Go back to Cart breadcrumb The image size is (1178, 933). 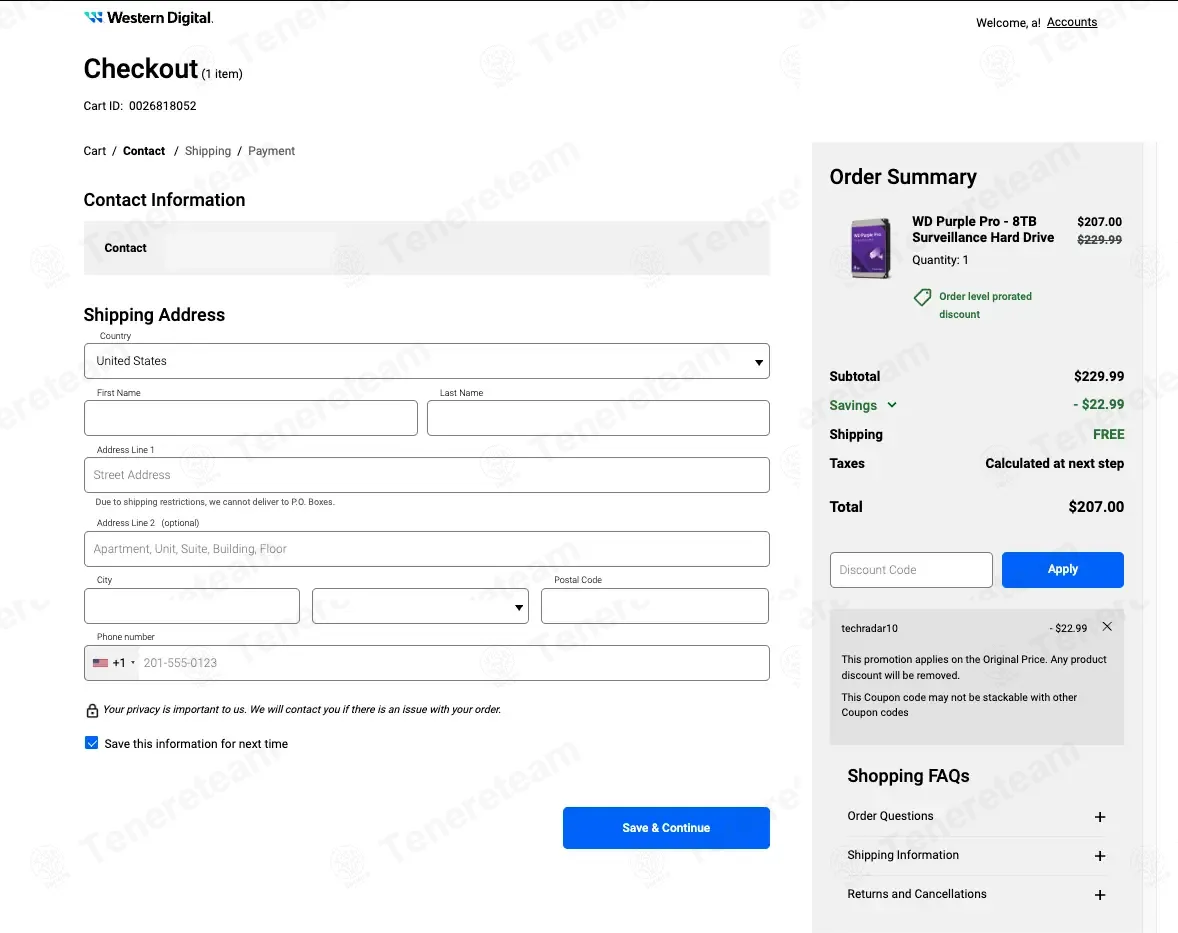coord(95,151)
